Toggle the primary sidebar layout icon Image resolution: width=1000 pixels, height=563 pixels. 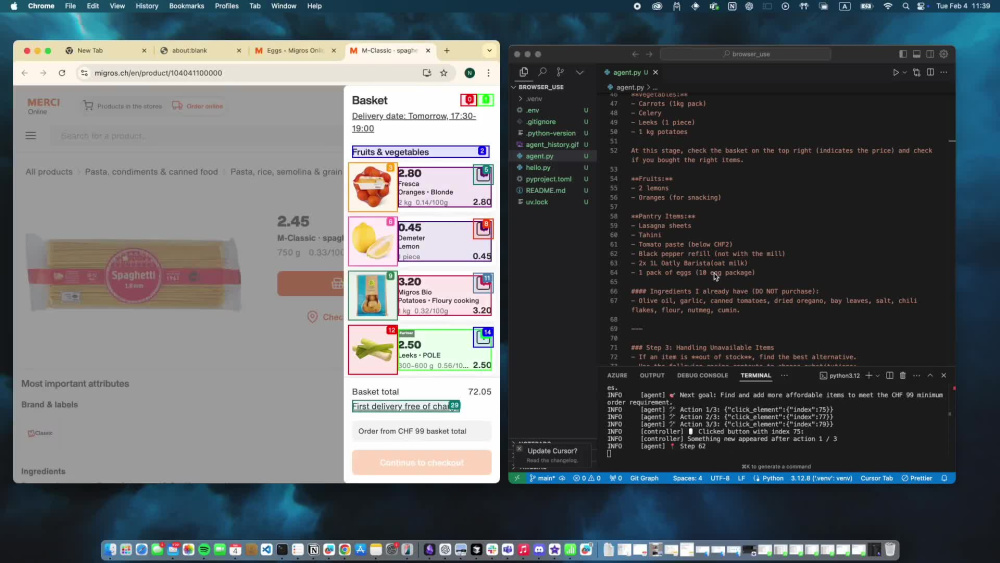point(902,54)
